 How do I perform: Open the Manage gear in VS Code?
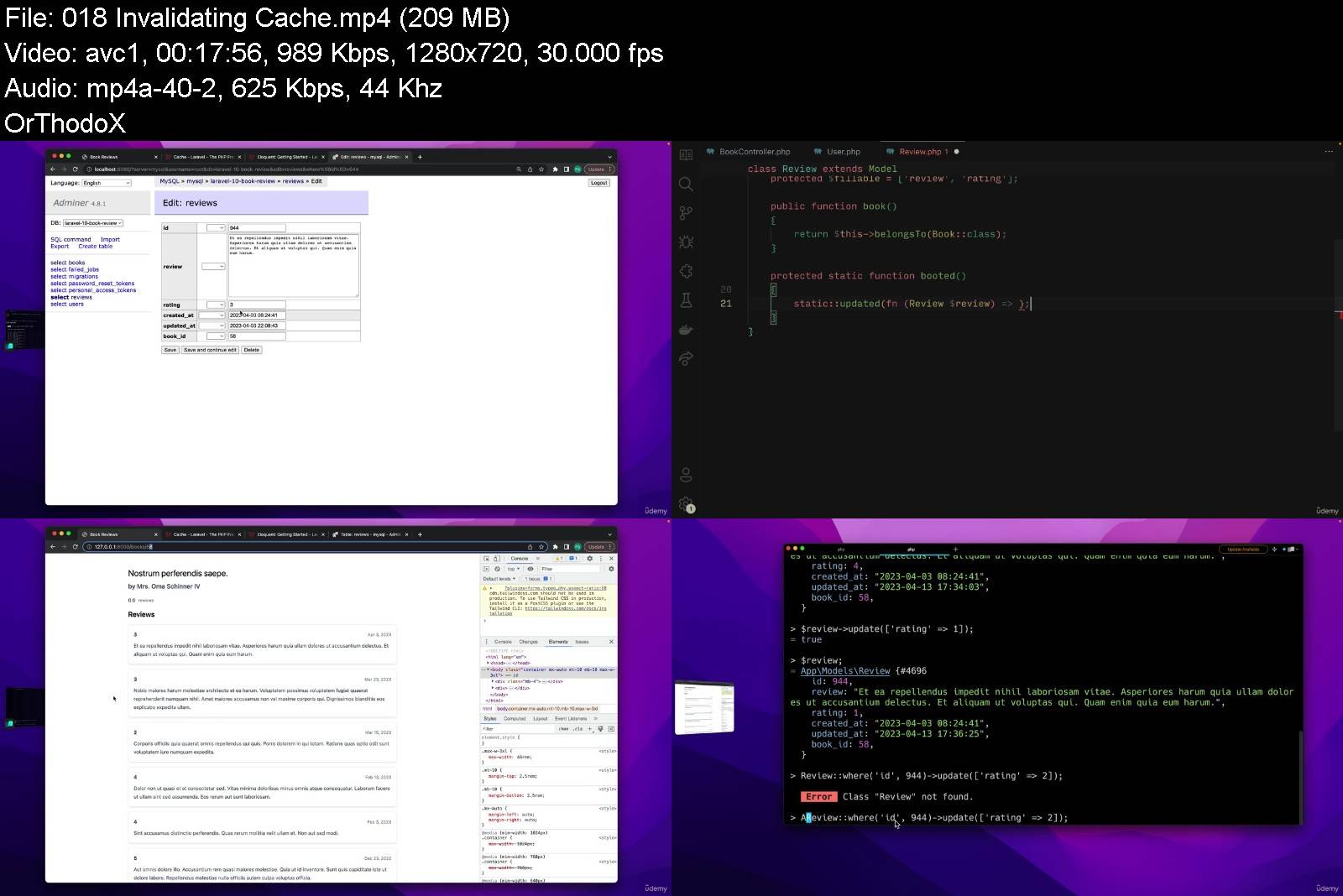point(686,504)
